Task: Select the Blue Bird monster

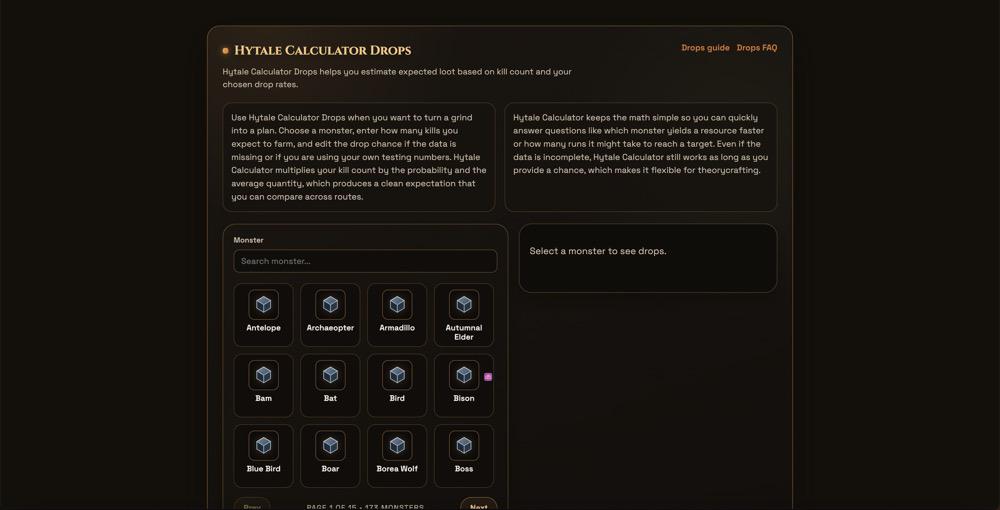Action: tap(263, 456)
